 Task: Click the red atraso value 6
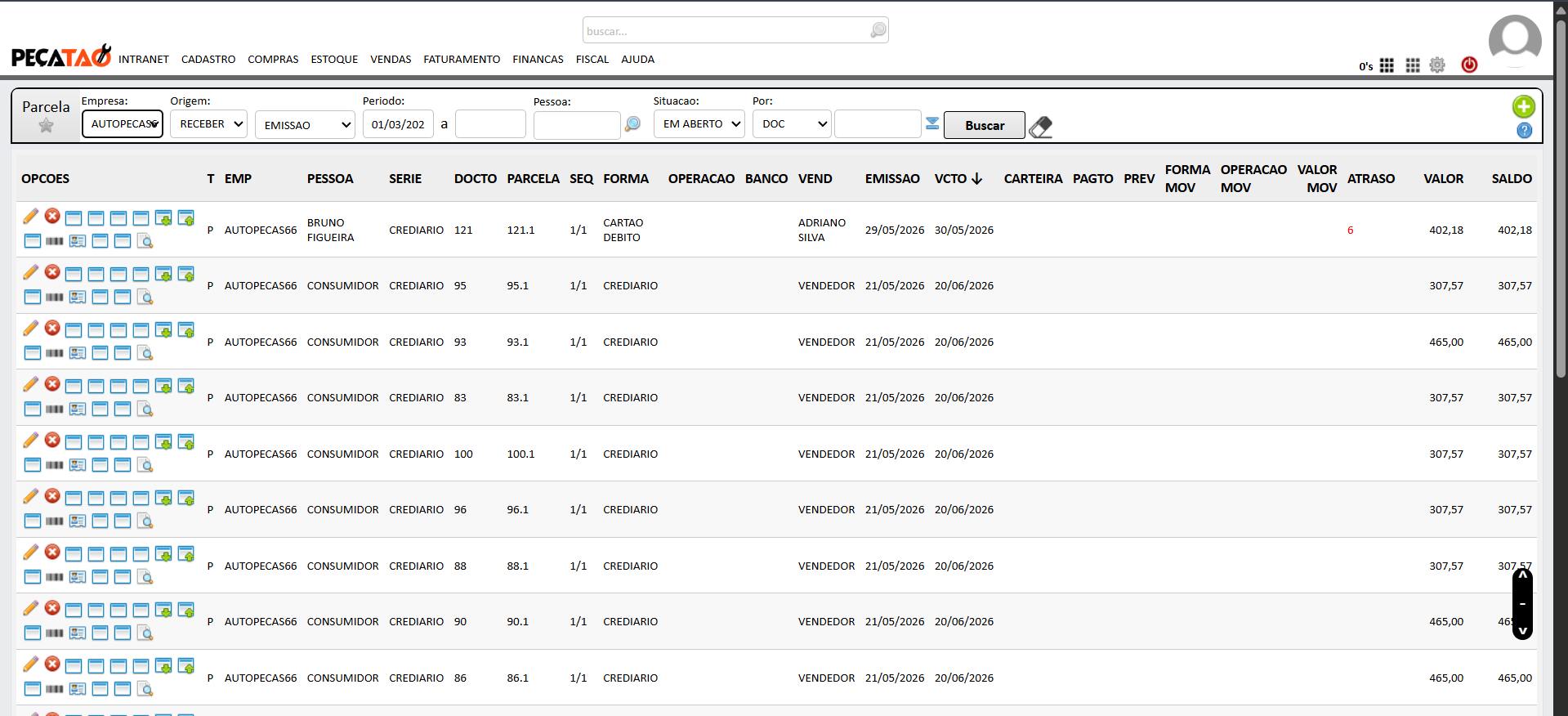[x=1350, y=230]
